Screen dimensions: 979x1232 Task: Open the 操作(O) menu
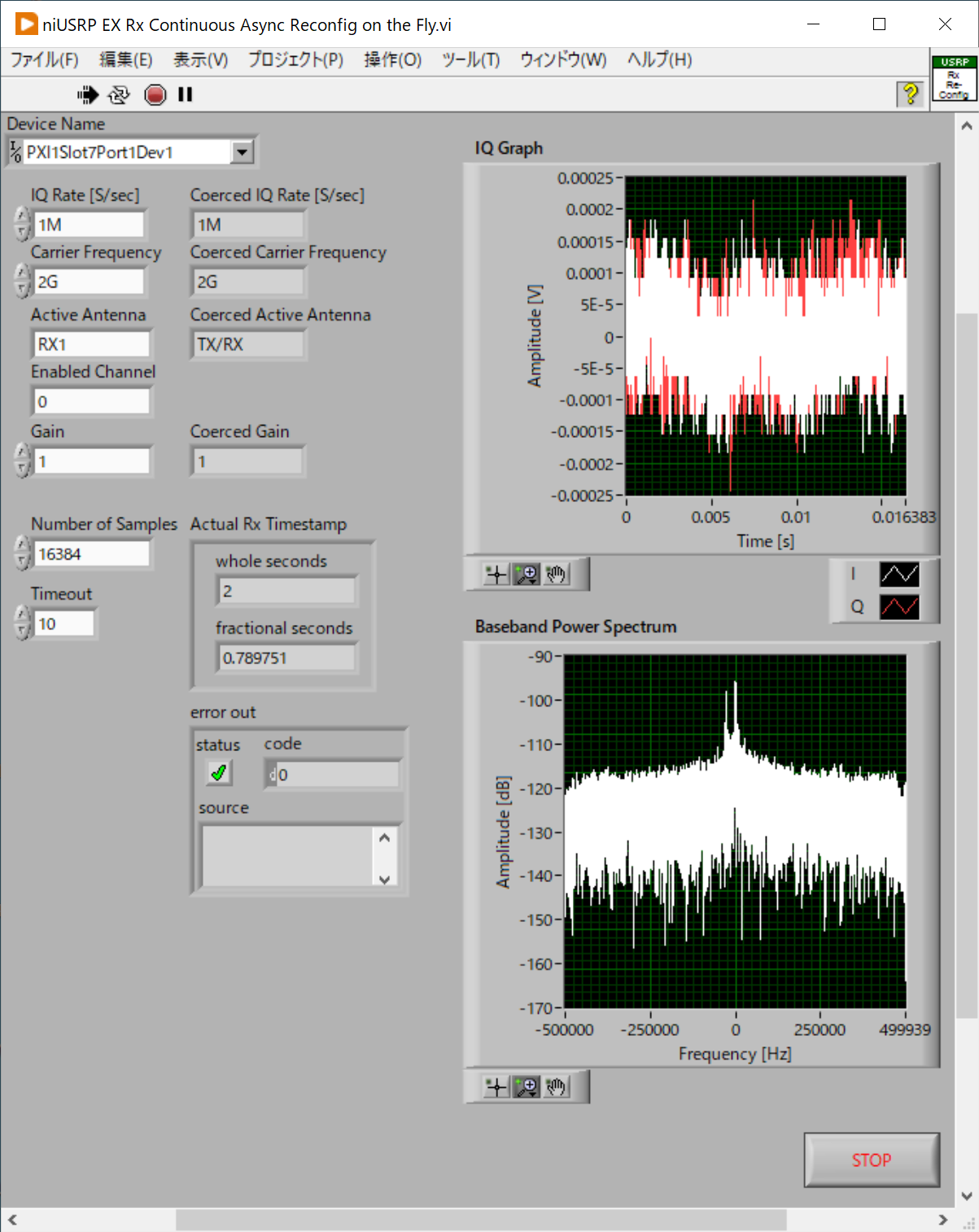pos(392,60)
